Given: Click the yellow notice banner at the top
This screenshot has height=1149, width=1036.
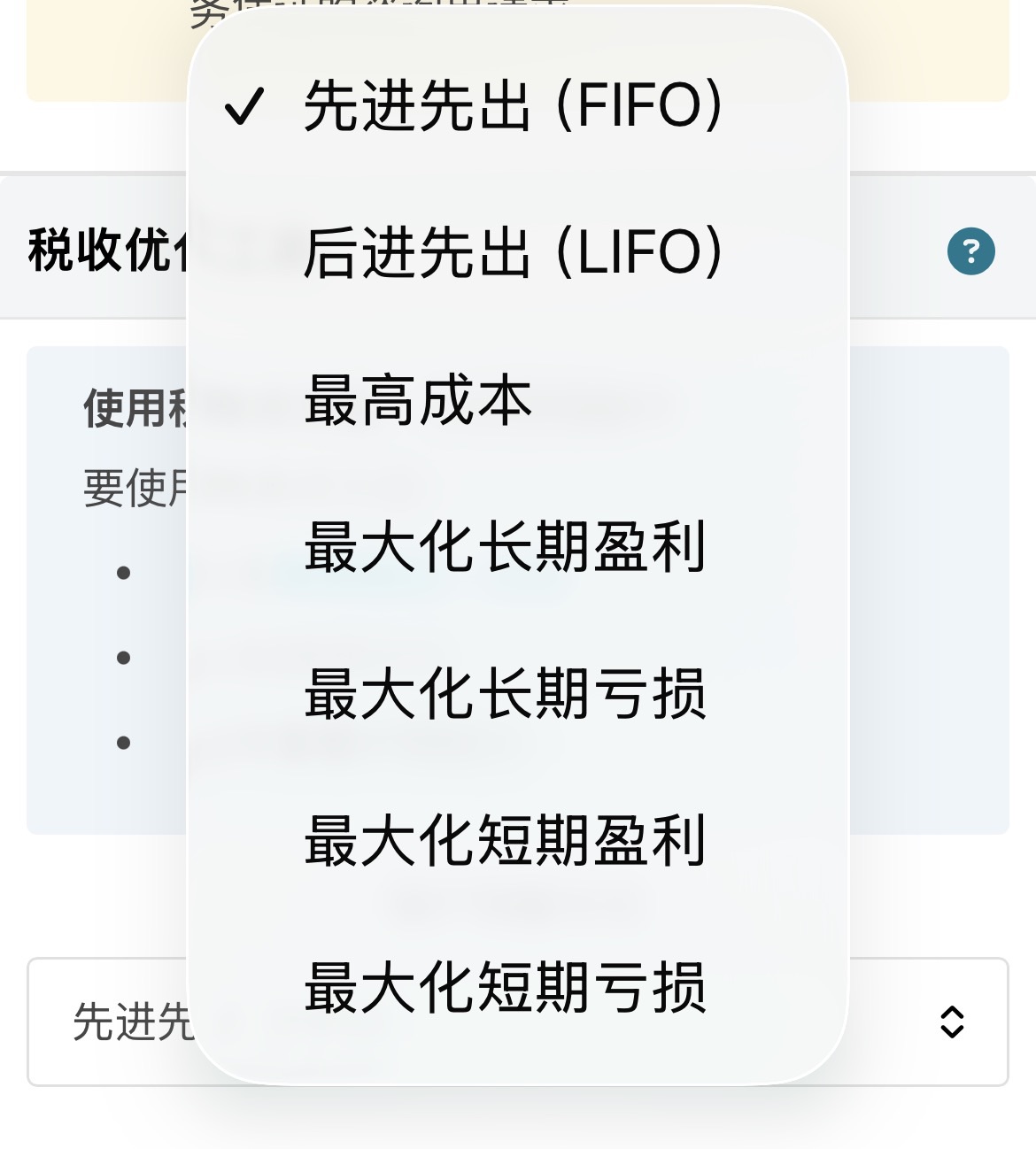Looking at the screenshot, I should 930,53.
